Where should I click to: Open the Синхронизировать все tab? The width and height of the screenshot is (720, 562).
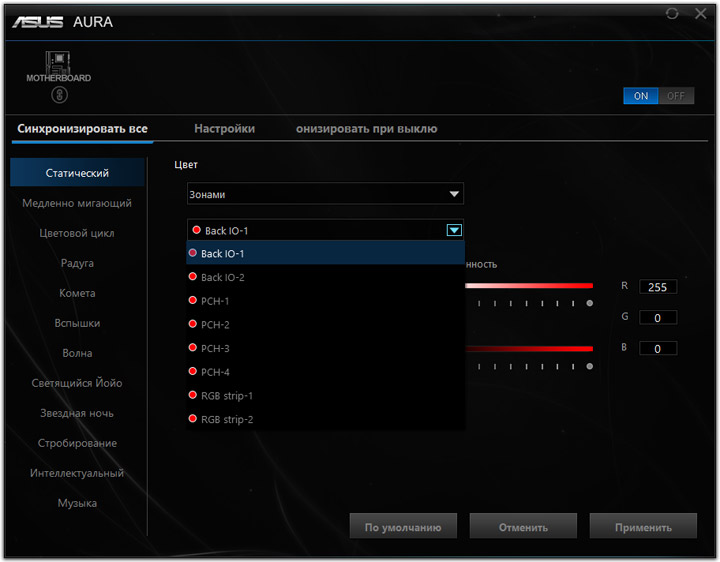82,129
